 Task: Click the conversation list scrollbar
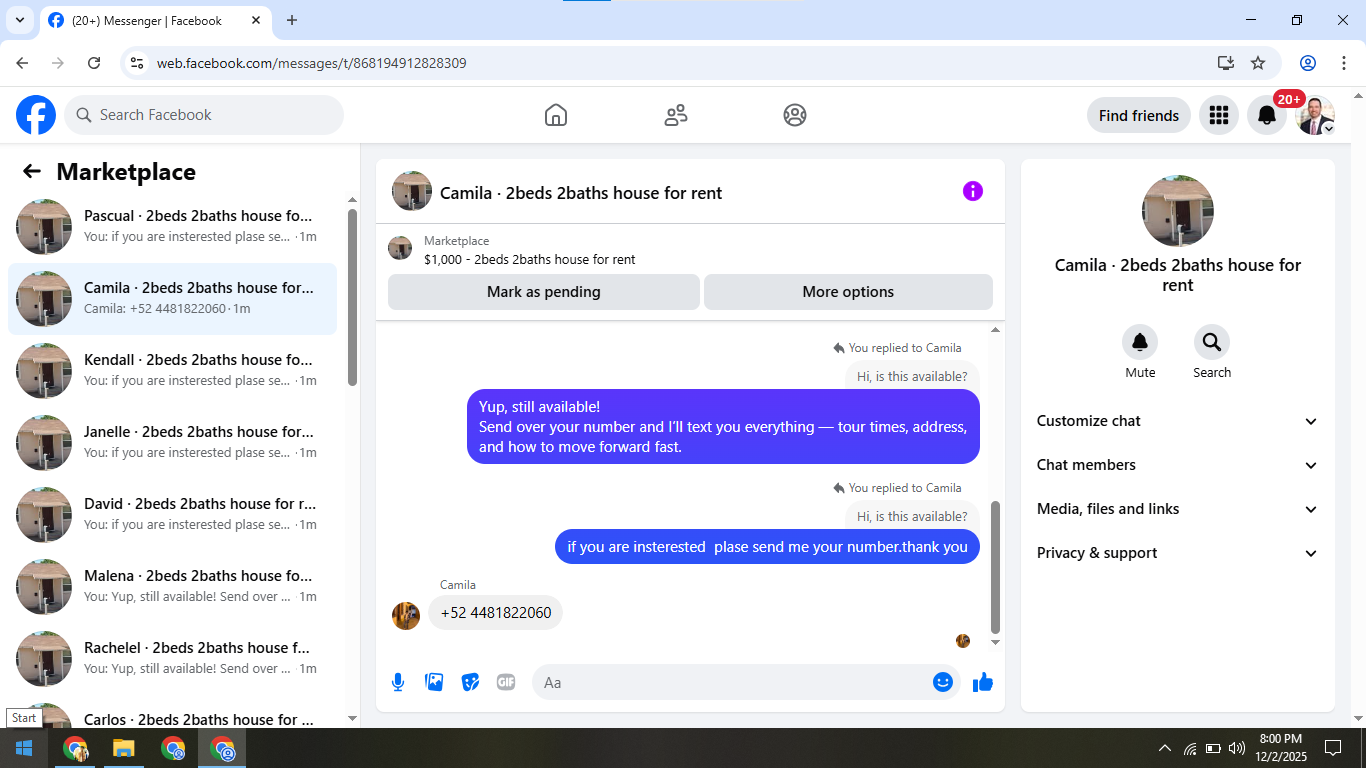(352, 297)
